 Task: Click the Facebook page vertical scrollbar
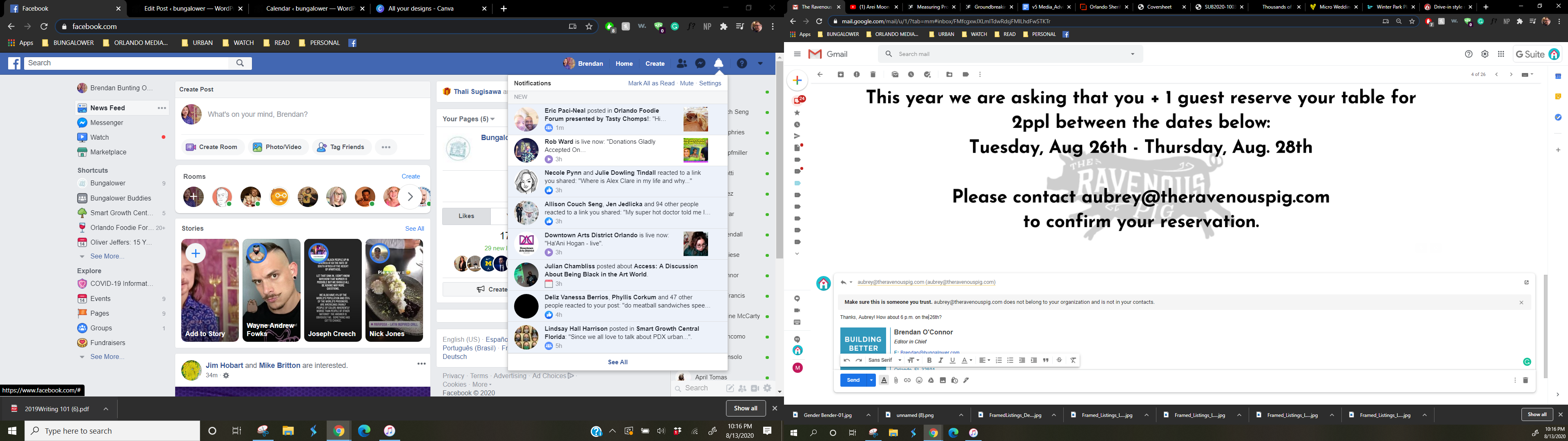[779, 160]
